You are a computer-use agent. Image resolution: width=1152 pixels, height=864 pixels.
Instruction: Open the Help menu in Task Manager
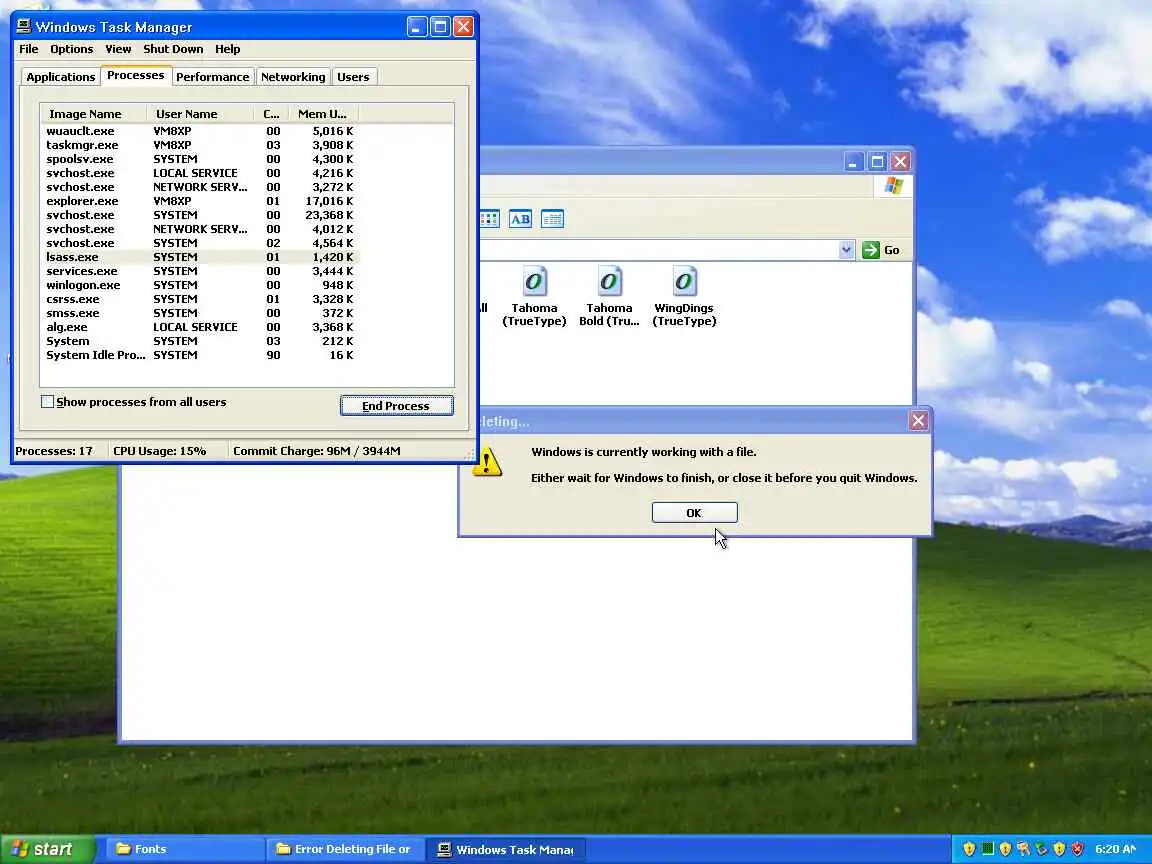tap(228, 49)
